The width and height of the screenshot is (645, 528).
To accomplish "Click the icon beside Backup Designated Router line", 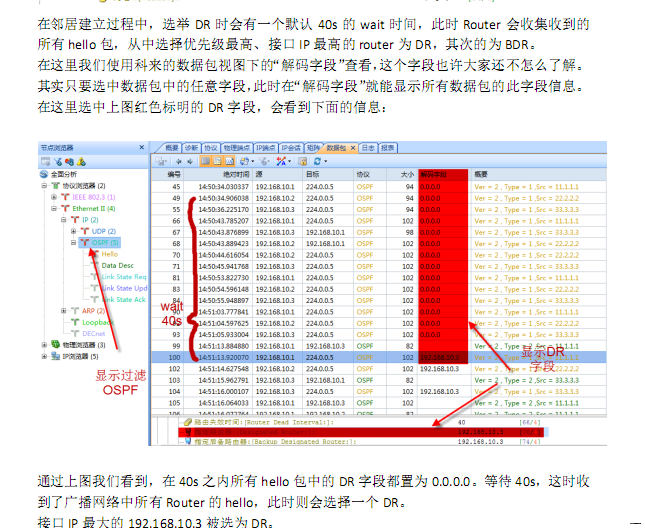I will pyautogui.click(x=188, y=441).
